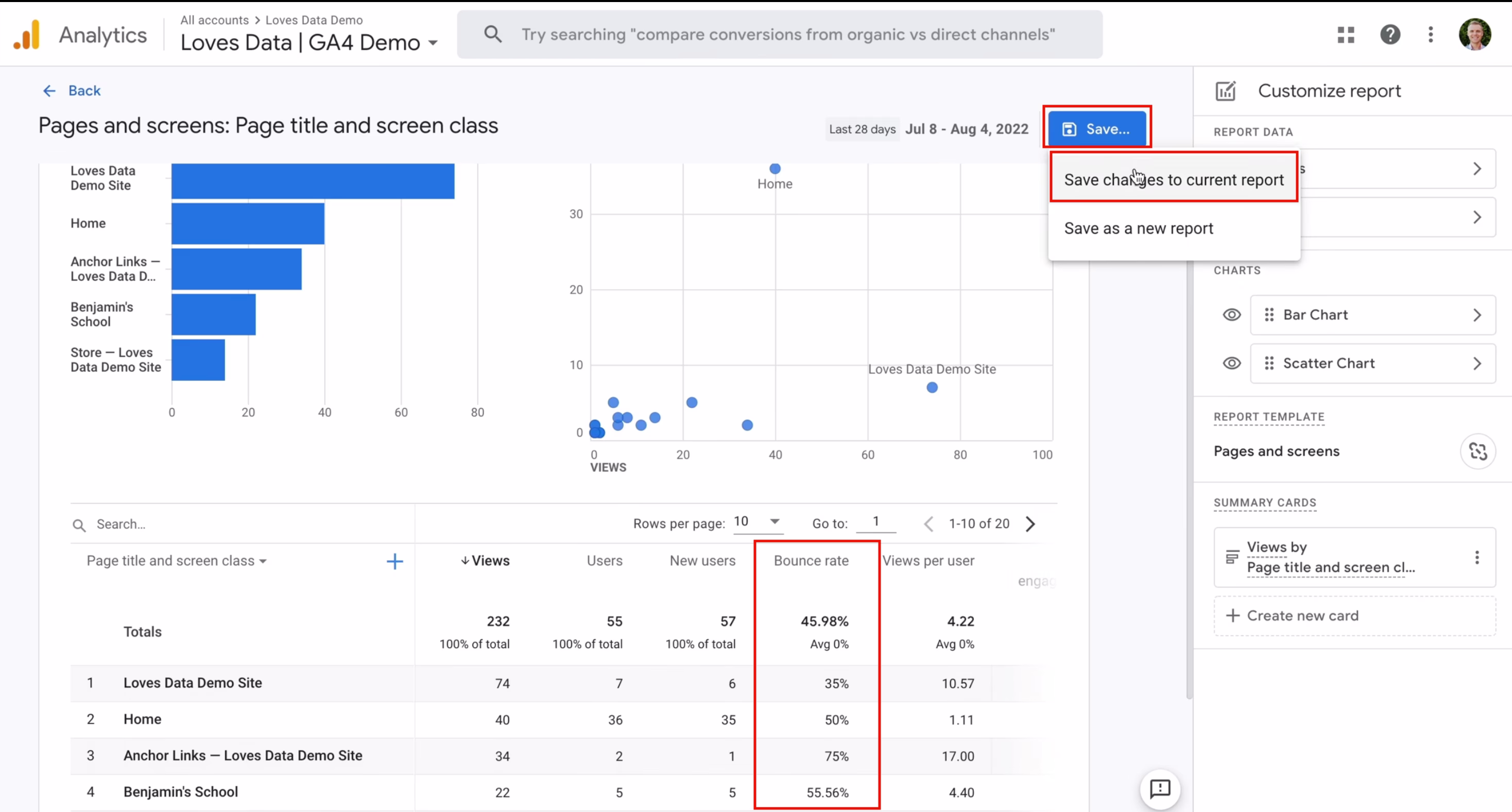Select Save changes to current report
The image size is (1512, 812).
1173,179
